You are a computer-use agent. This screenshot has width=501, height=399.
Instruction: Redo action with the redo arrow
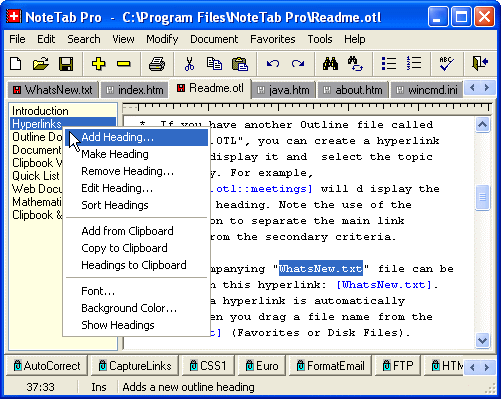coord(298,63)
